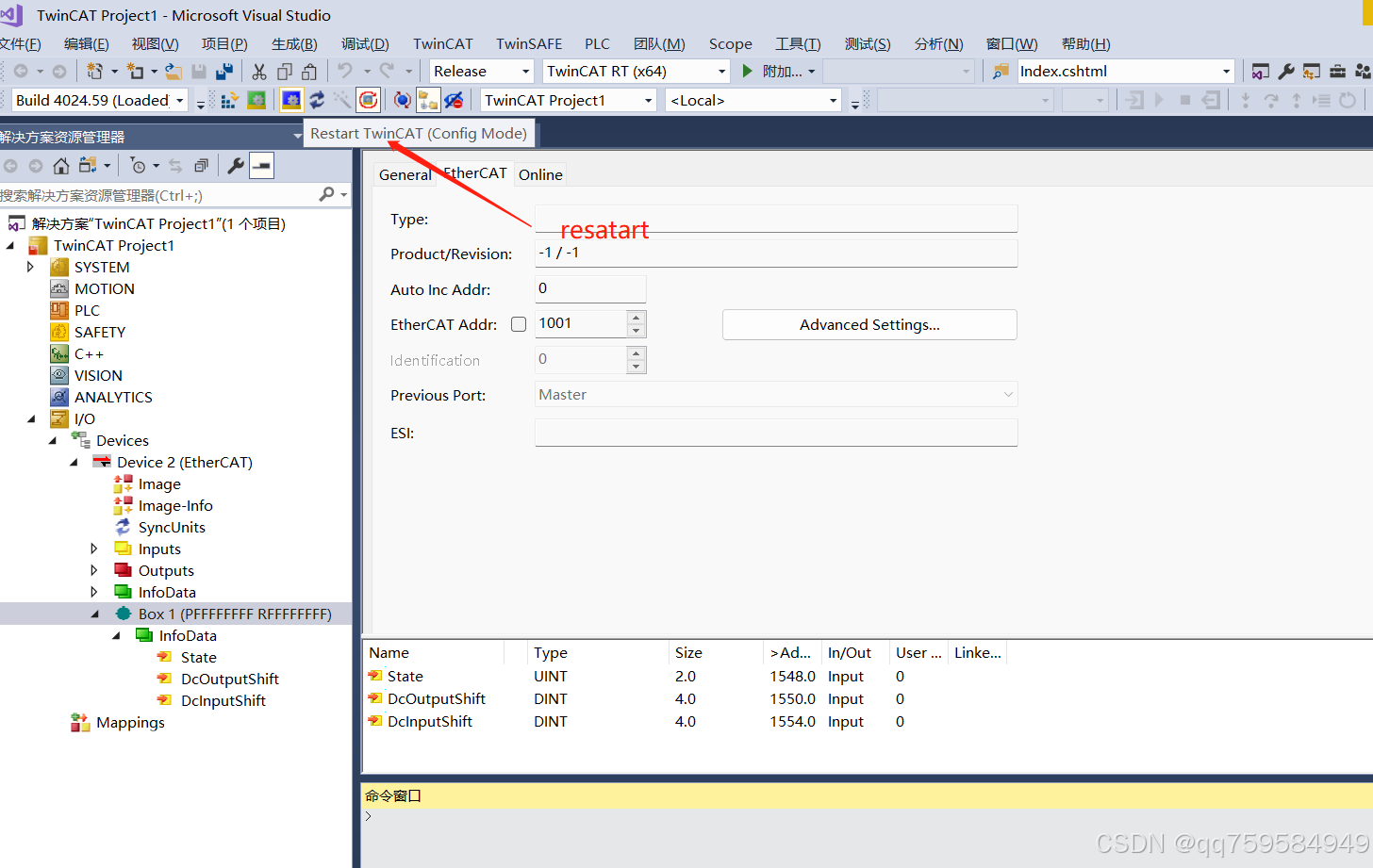The height and width of the screenshot is (868, 1373).
Task: Expand the Inputs tree node
Action: click(x=93, y=549)
